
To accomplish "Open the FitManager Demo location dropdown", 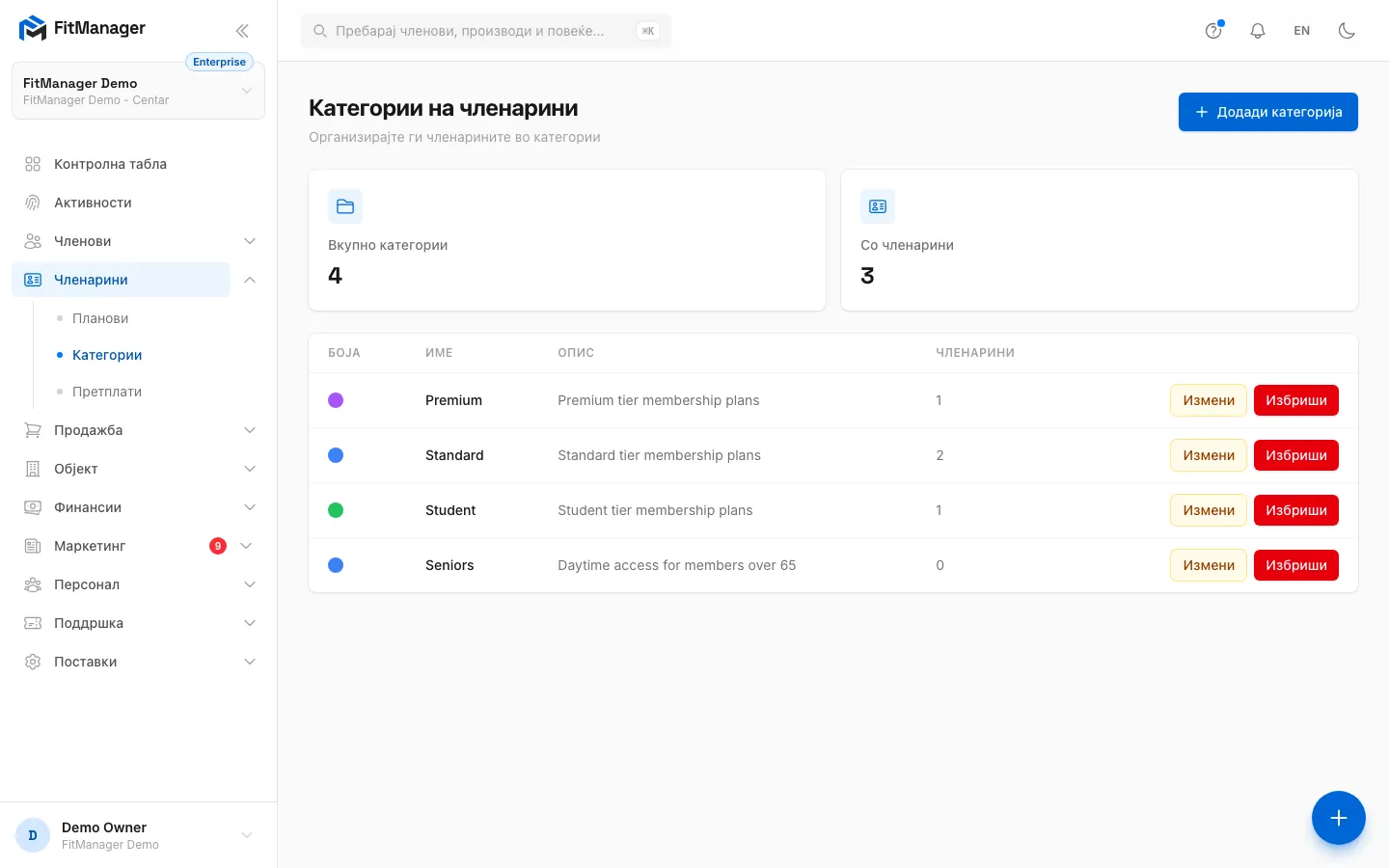I will (x=138, y=92).
